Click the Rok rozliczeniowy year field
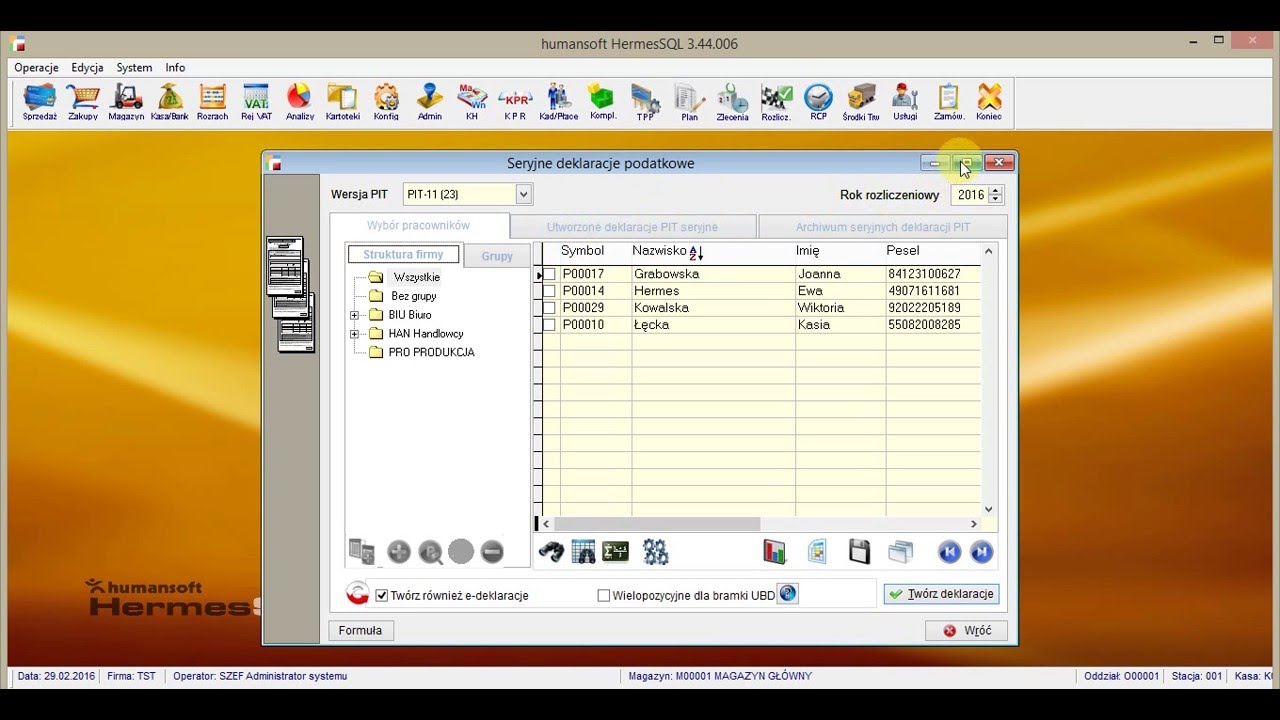1280x720 pixels. (969, 195)
